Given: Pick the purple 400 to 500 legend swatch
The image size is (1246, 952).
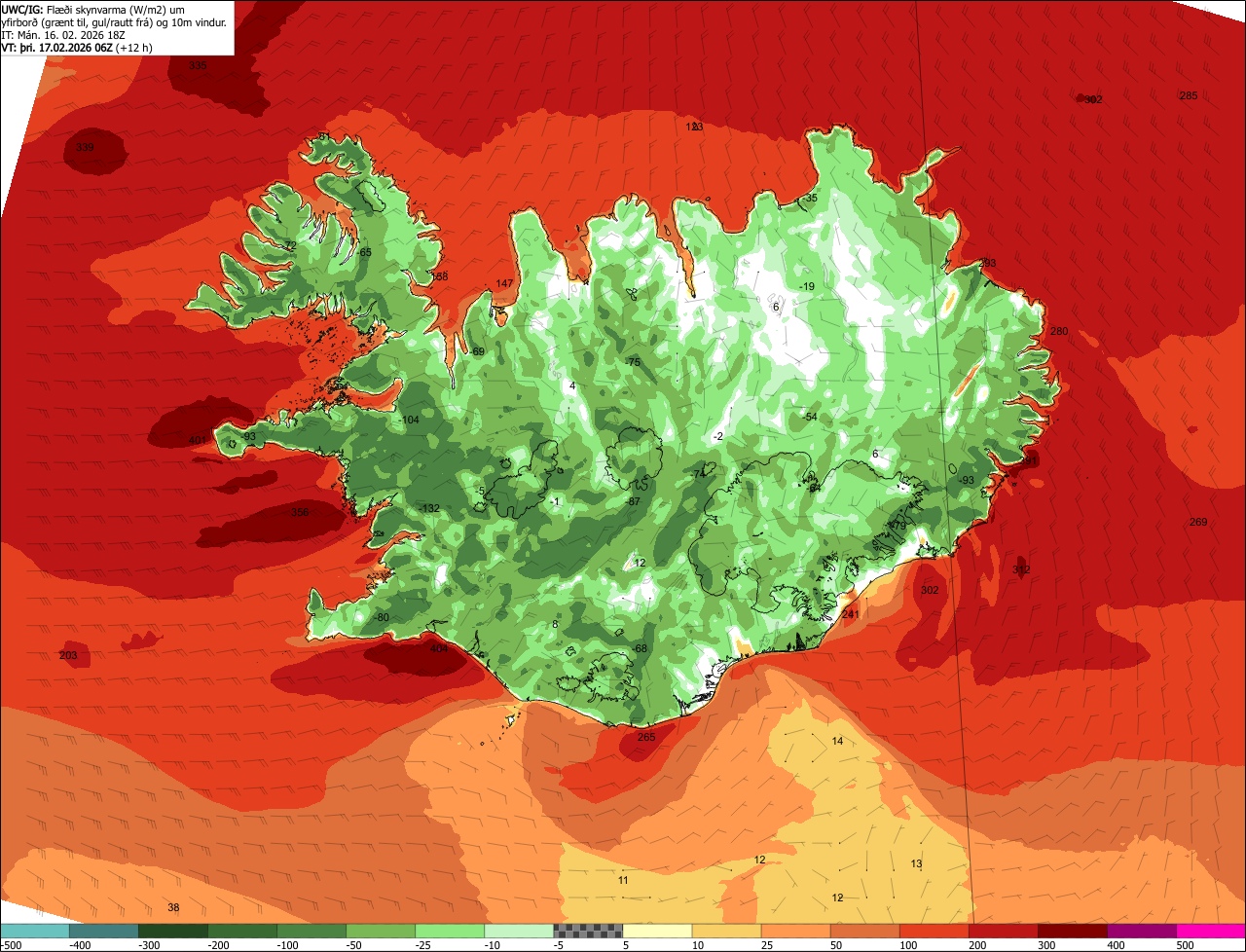Looking at the screenshot, I should point(1142,931).
